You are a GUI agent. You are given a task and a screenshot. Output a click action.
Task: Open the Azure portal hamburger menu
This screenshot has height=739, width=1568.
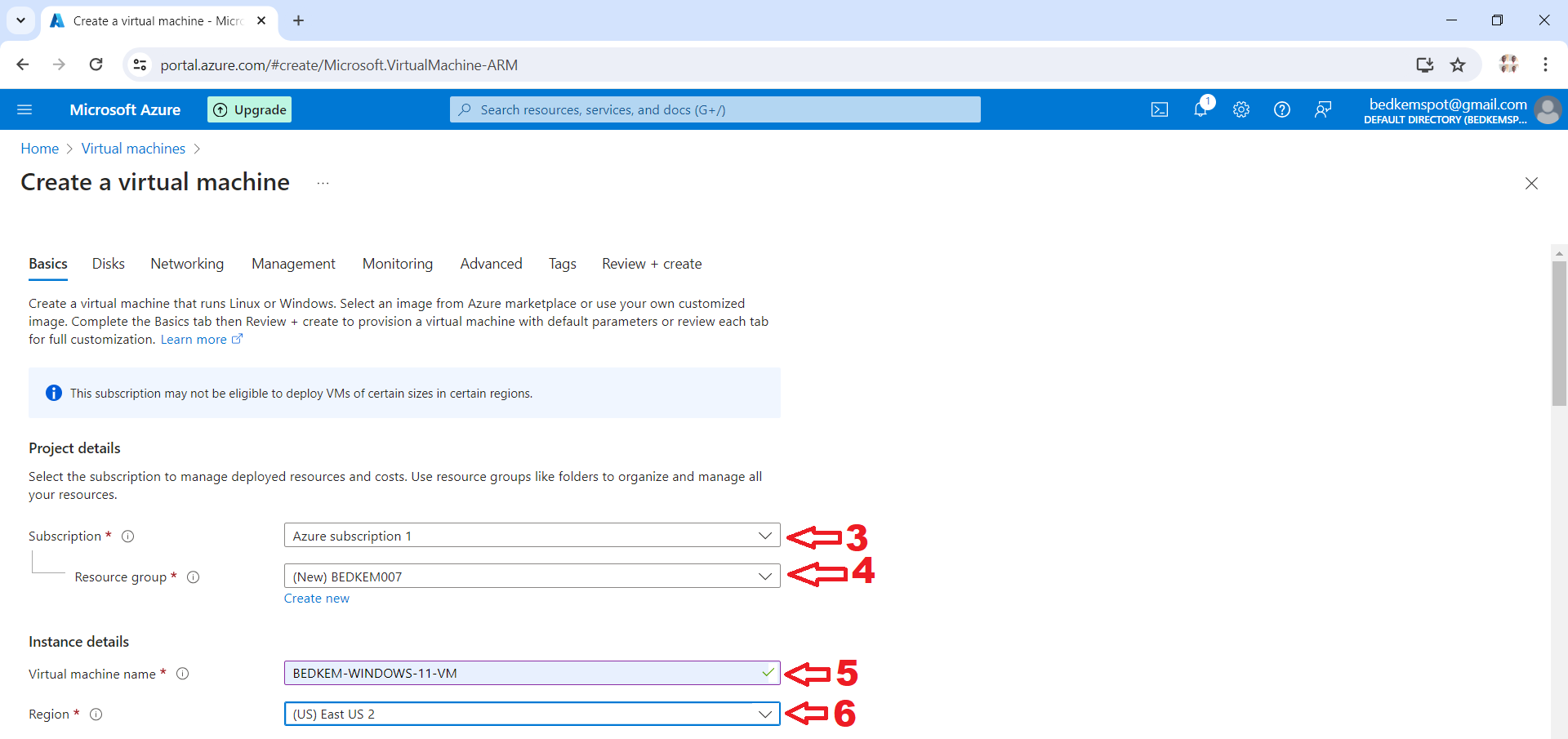pyautogui.click(x=24, y=109)
